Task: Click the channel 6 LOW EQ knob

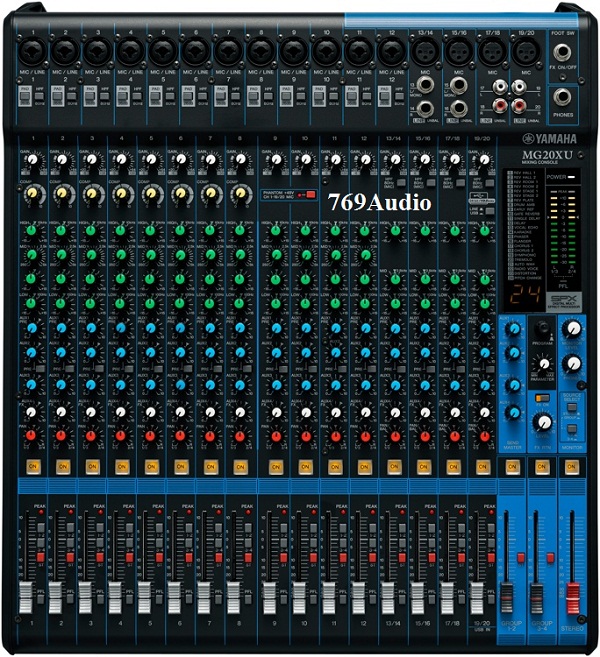Action: 180,303
